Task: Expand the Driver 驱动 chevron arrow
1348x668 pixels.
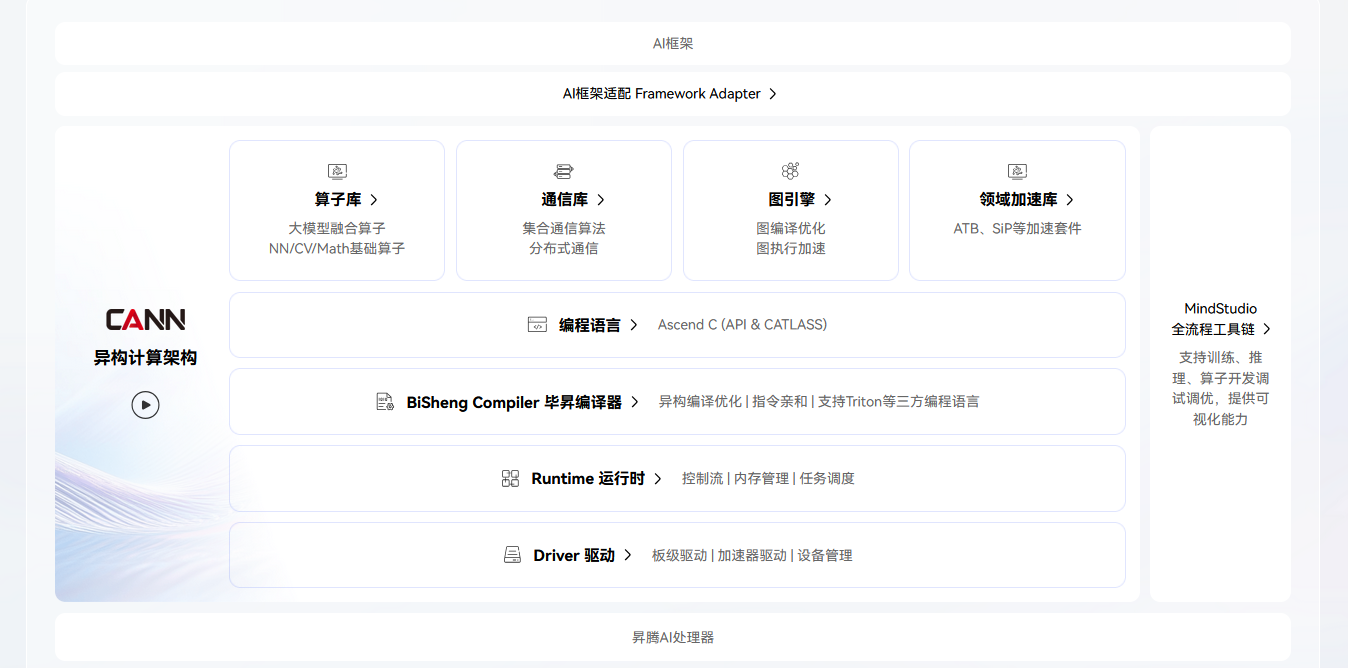Action: pyautogui.click(x=628, y=555)
